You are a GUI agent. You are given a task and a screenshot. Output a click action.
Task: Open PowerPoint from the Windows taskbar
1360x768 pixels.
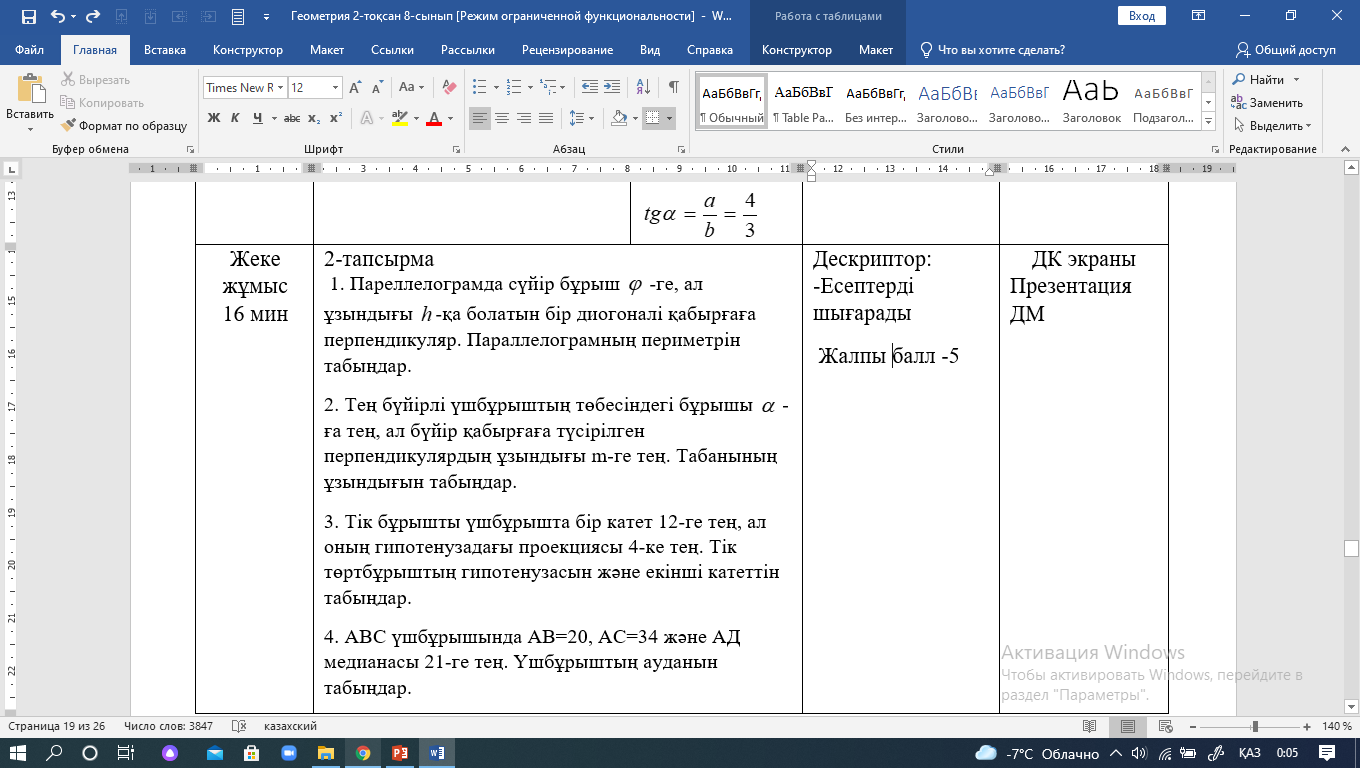[400, 753]
